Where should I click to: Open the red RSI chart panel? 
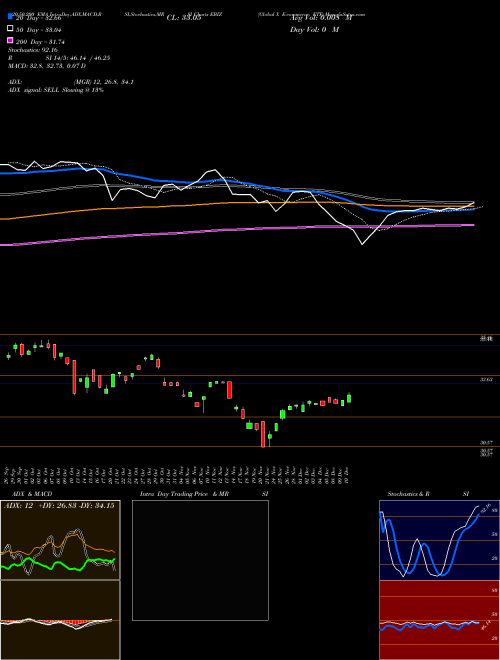439,620
